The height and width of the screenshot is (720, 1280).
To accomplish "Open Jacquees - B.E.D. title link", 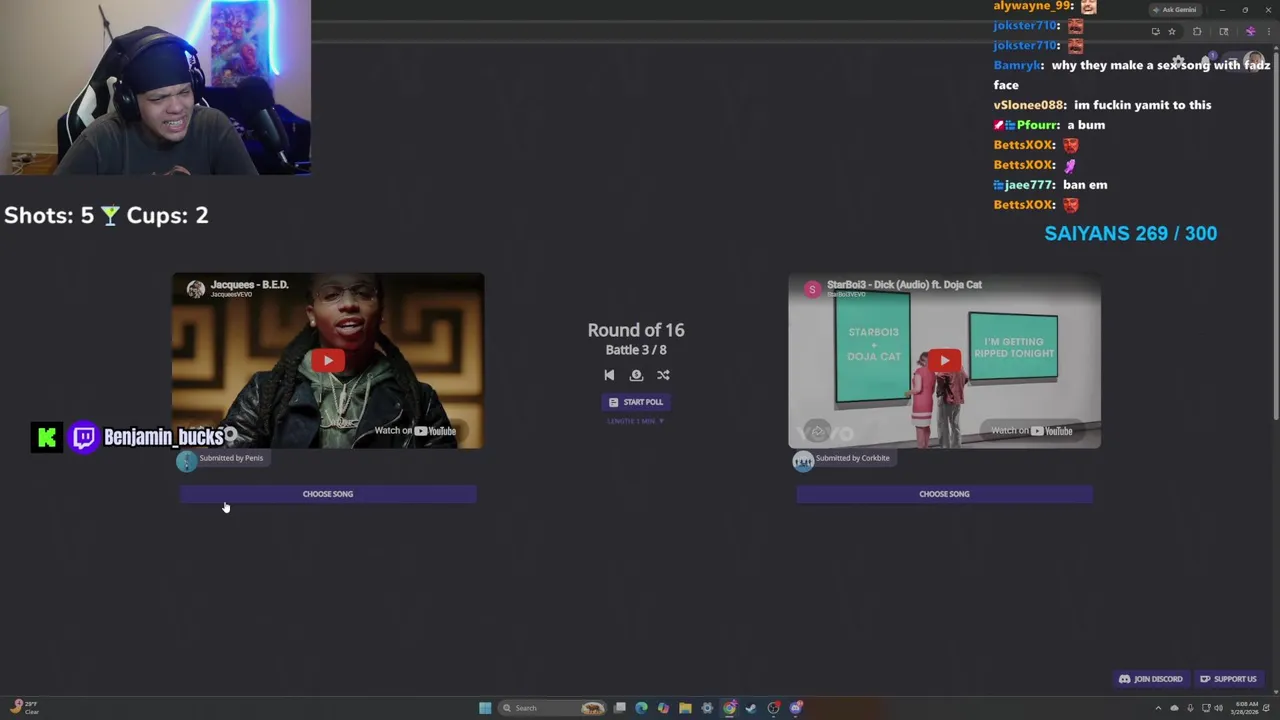I will [249, 285].
